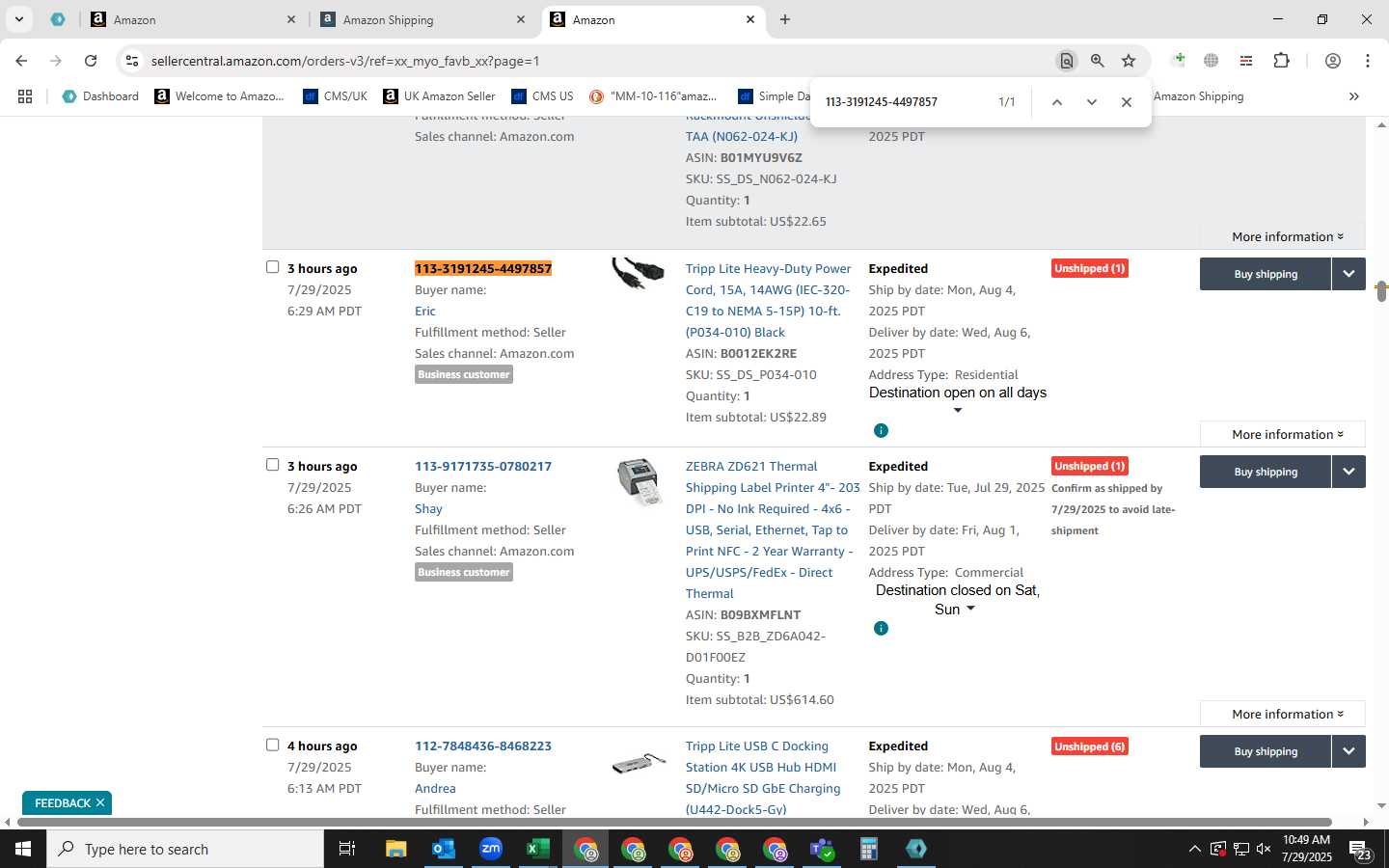Open the Chrome profile avatar
This screenshot has width=1389, height=868.
pyautogui.click(x=1333, y=61)
